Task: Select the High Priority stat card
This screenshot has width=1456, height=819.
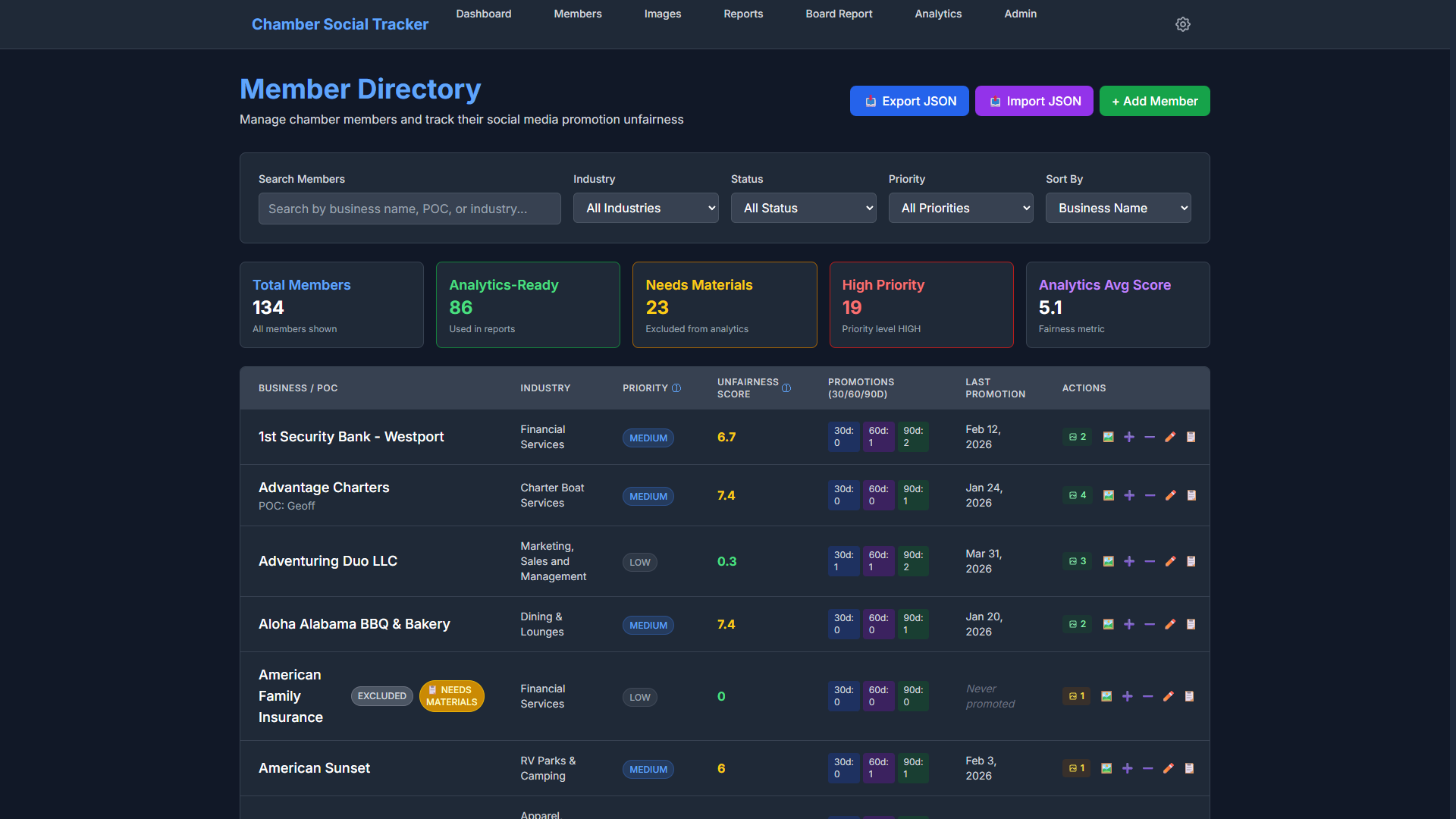Action: click(x=921, y=305)
